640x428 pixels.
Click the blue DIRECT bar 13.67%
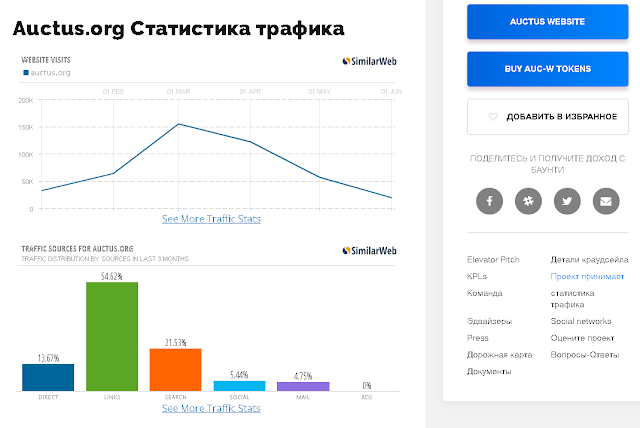(x=48, y=377)
